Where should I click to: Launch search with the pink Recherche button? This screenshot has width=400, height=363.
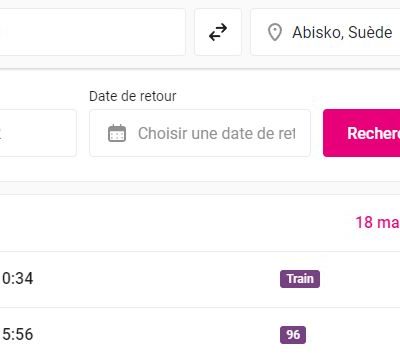[362, 133]
